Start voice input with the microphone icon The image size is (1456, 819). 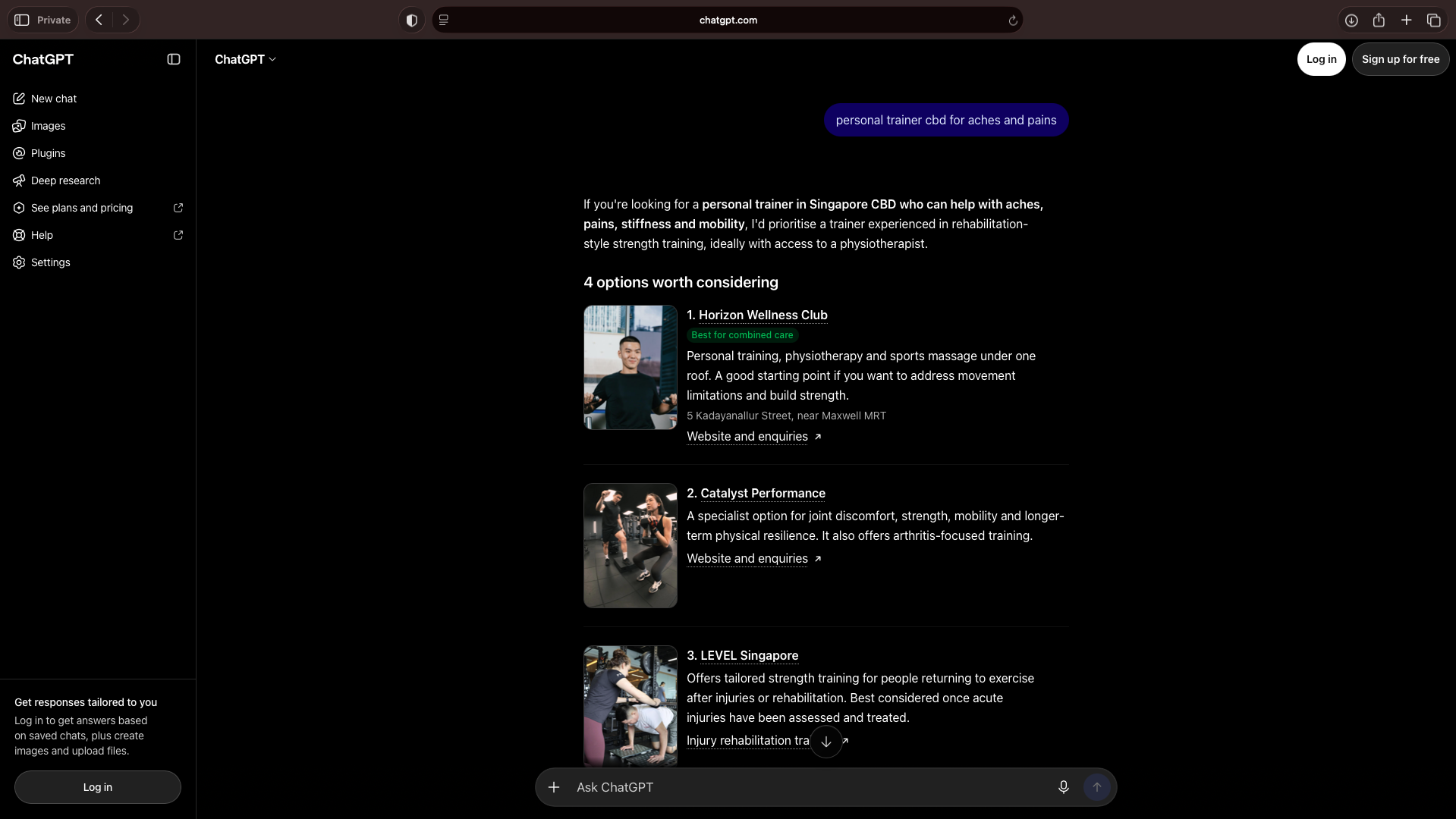pyautogui.click(x=1063, y=787)
